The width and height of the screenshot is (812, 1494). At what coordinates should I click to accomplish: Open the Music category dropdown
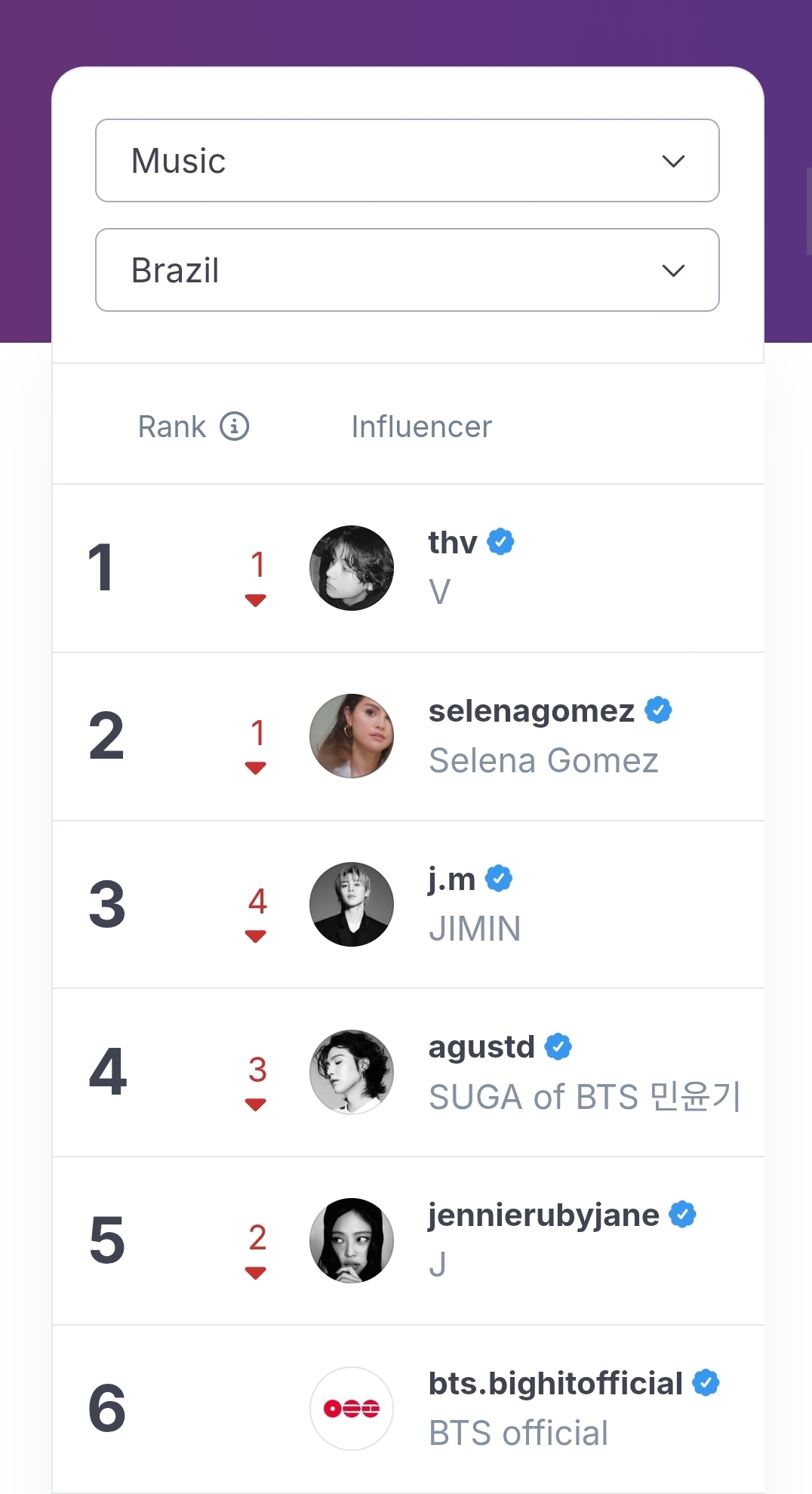pos(407,161)
